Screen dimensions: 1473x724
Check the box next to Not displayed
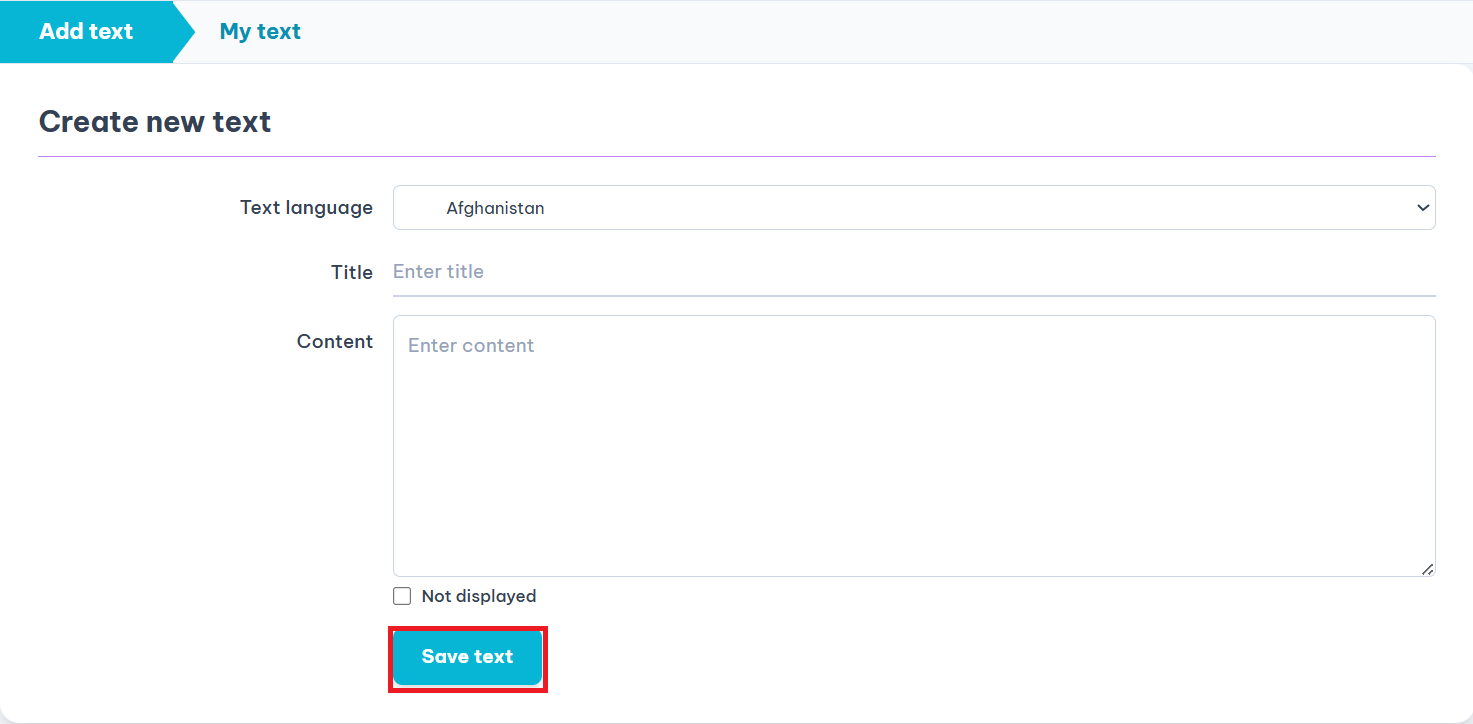click(x=401, y=595)
